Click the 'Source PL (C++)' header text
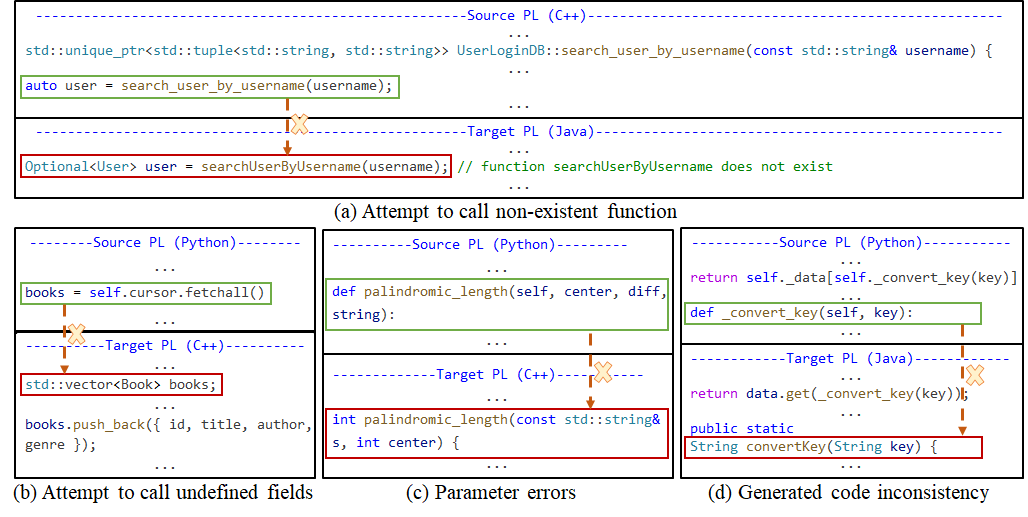 tap(526, 16)
